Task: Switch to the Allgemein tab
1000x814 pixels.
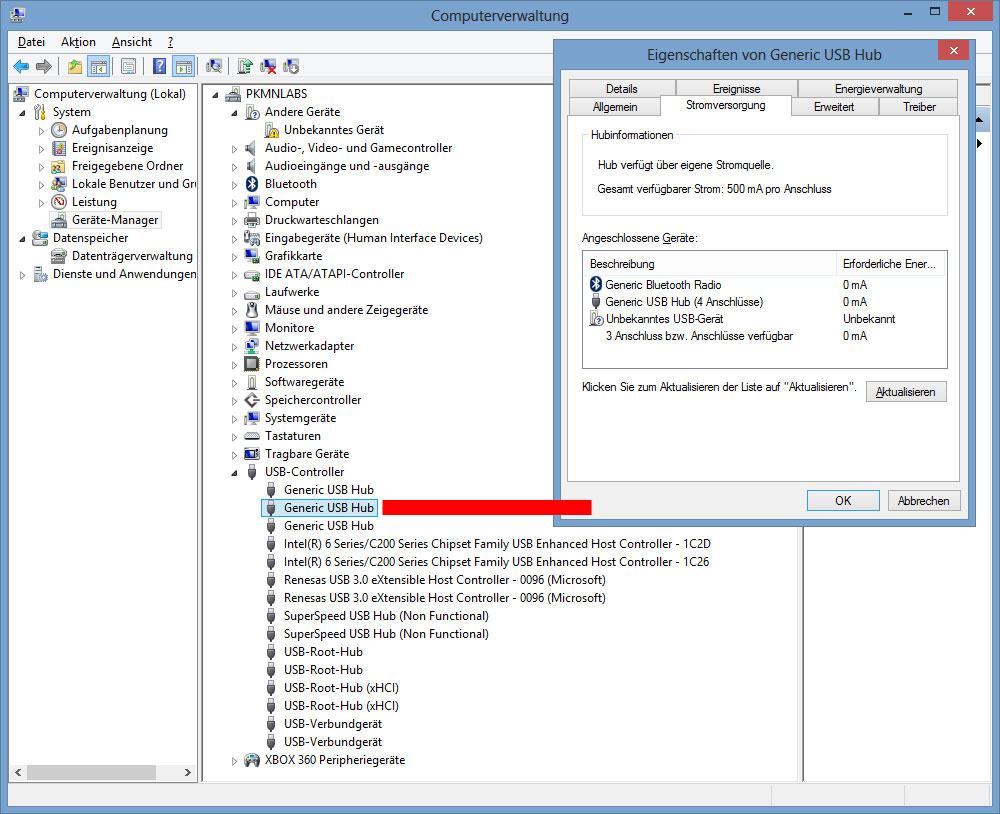Action: 615,107
